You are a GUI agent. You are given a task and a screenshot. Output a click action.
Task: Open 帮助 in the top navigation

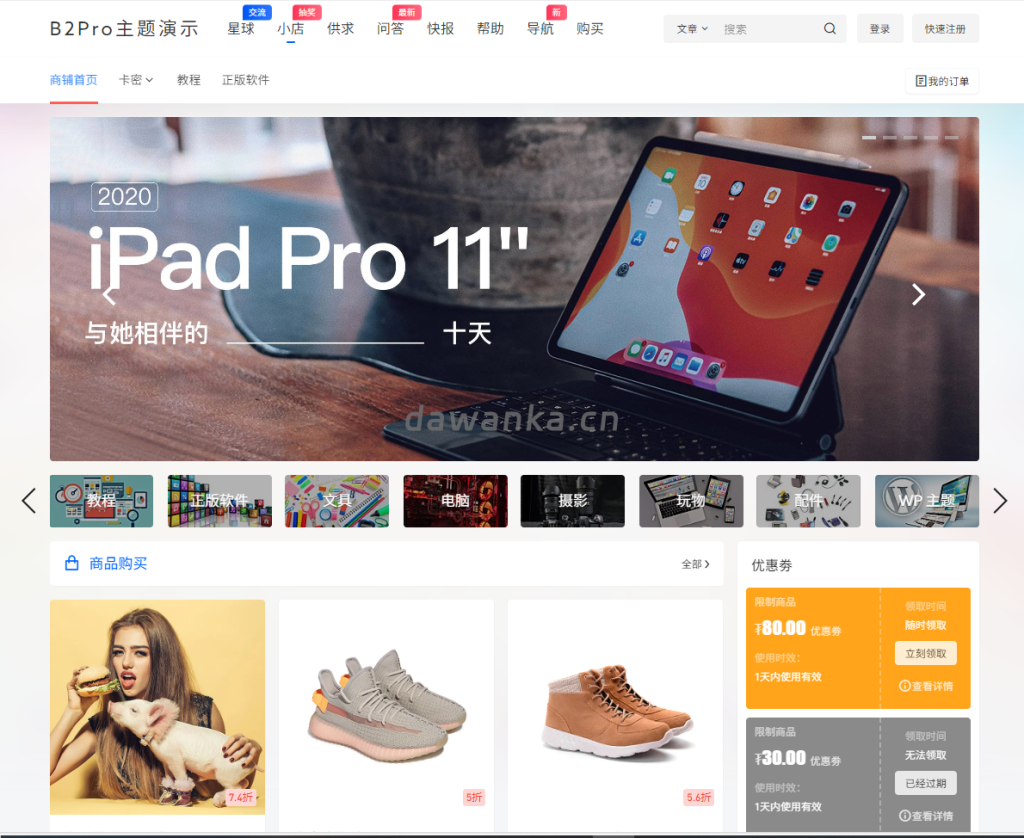(x=490, y=29)
